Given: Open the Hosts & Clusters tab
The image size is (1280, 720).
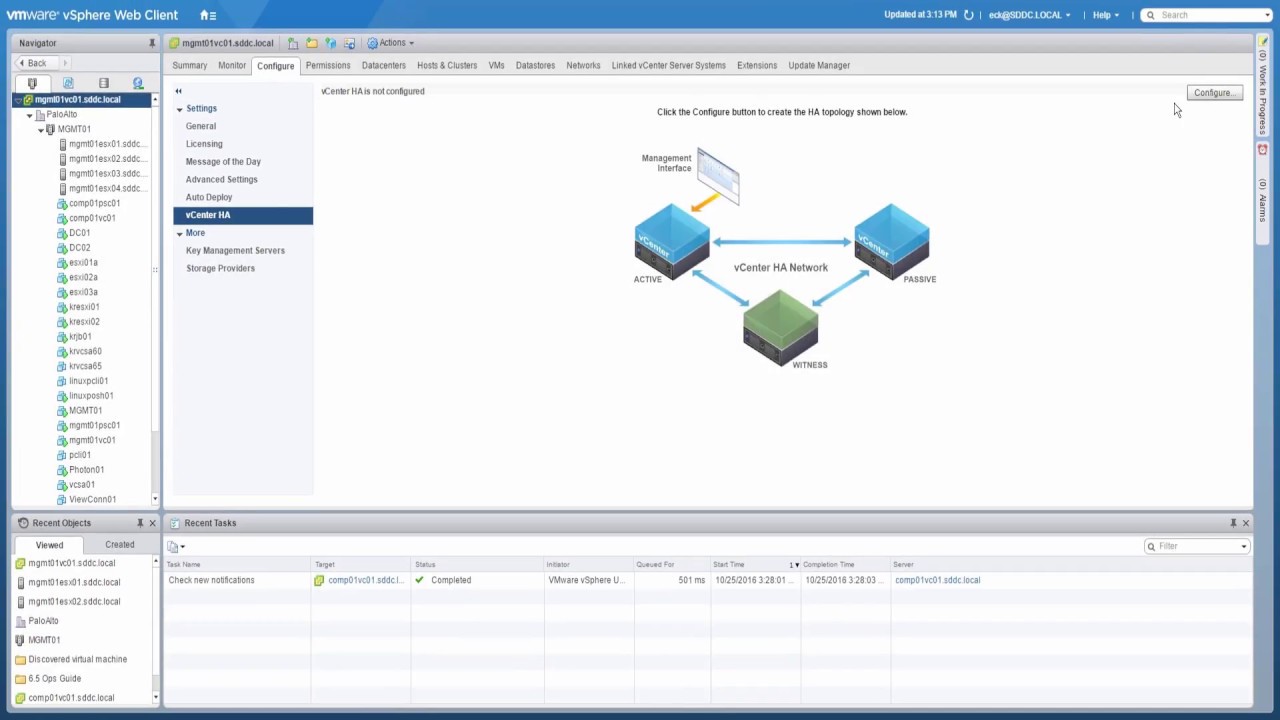Looking at the screenshot, I should (447, 65).
